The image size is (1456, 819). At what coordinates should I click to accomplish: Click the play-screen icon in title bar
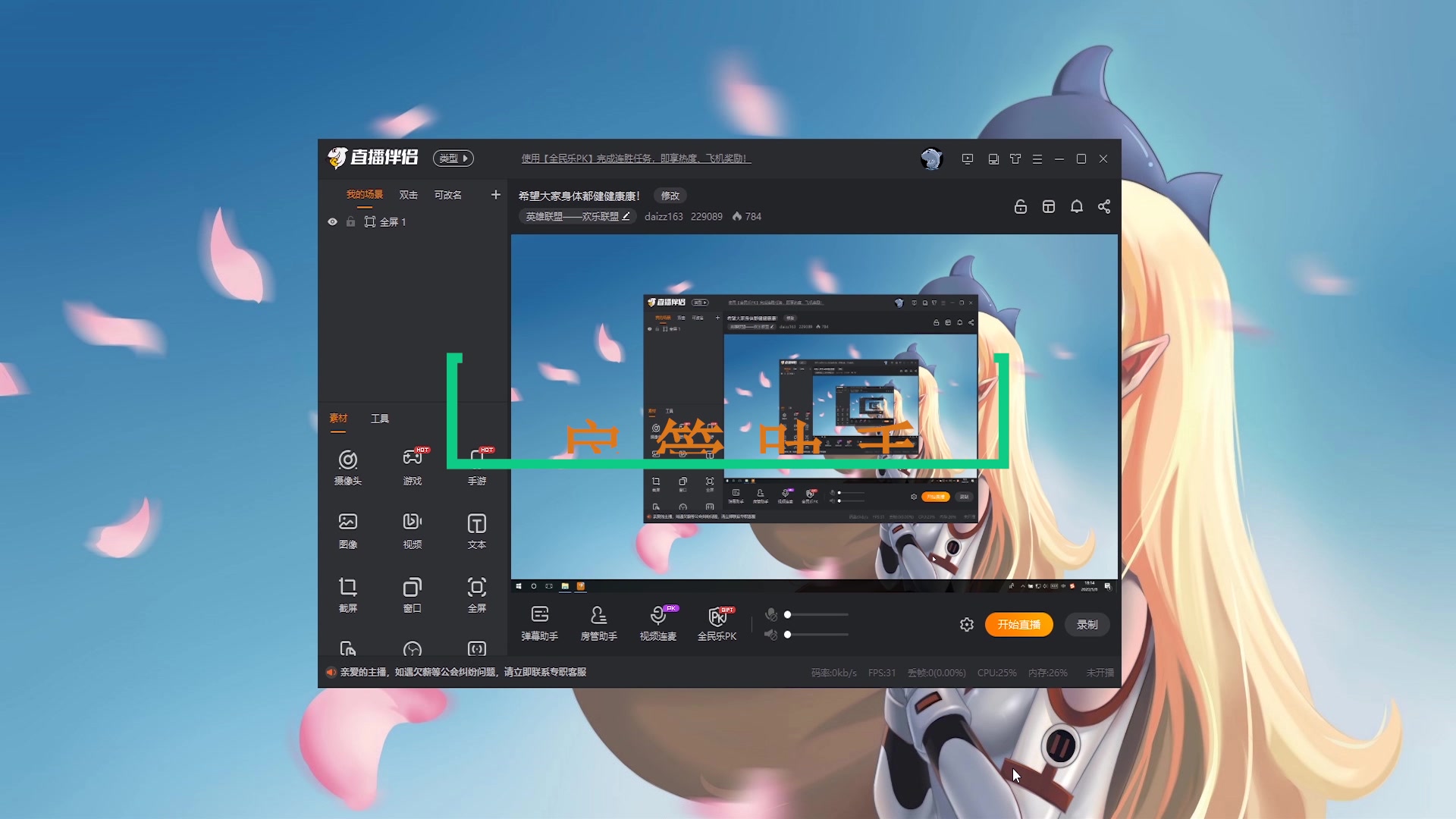(x=968, y=158)
